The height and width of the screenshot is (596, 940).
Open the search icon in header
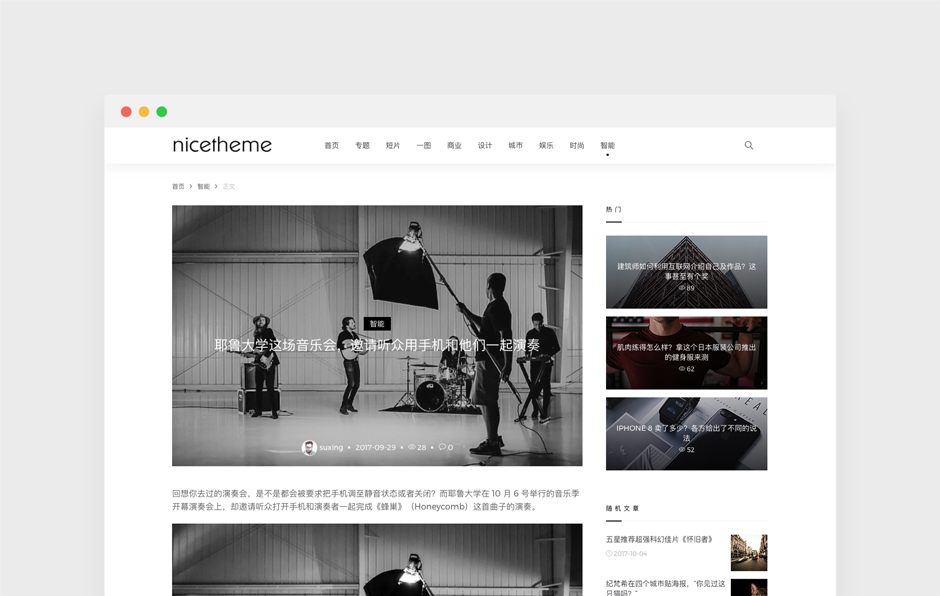coord(749,145)
